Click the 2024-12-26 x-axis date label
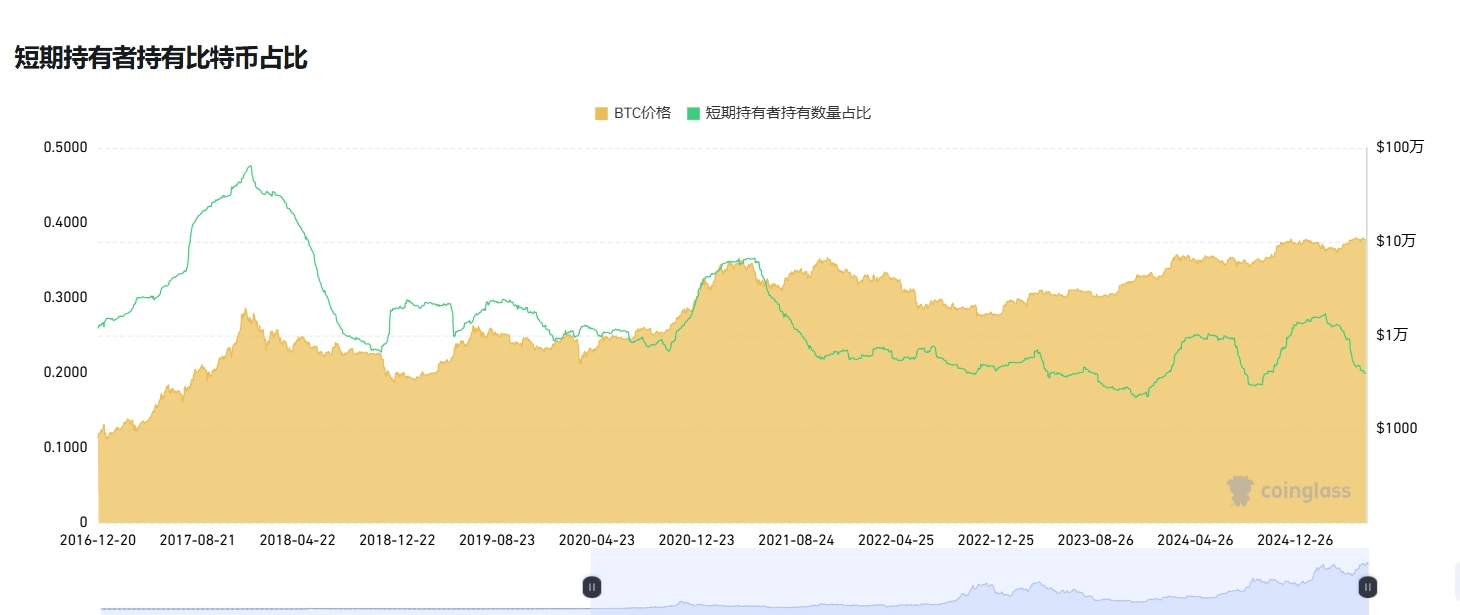 (1295, 540)
